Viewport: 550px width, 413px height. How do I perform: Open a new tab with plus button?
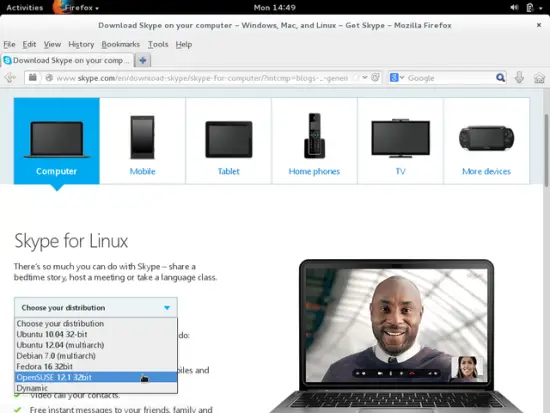142,60
